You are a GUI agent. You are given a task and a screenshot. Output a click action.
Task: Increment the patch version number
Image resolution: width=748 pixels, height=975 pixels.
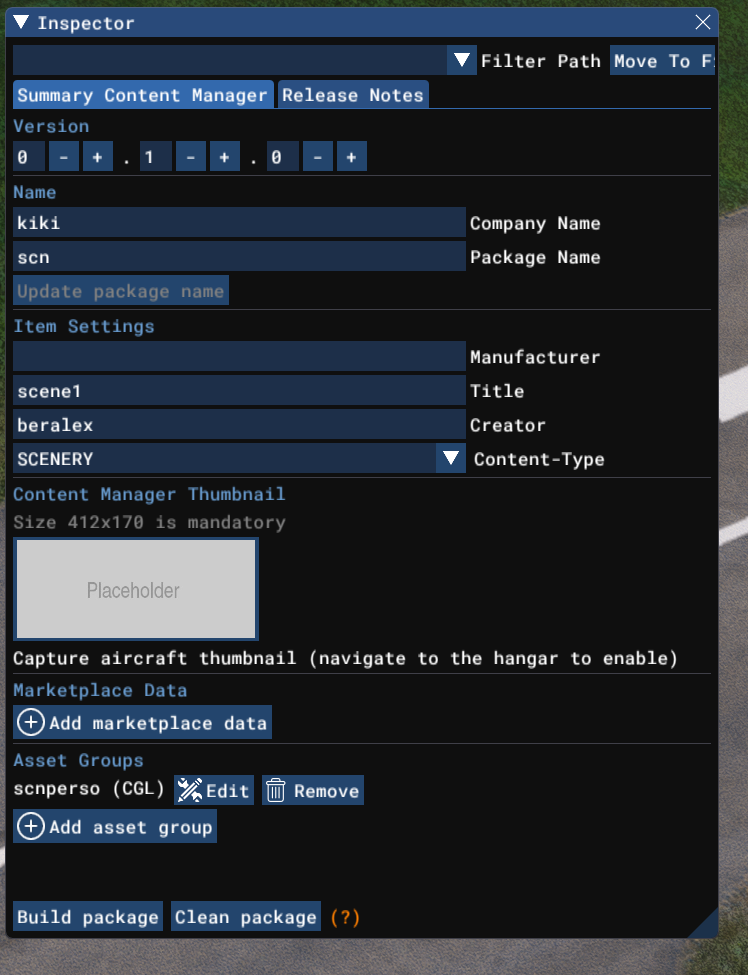351,157
